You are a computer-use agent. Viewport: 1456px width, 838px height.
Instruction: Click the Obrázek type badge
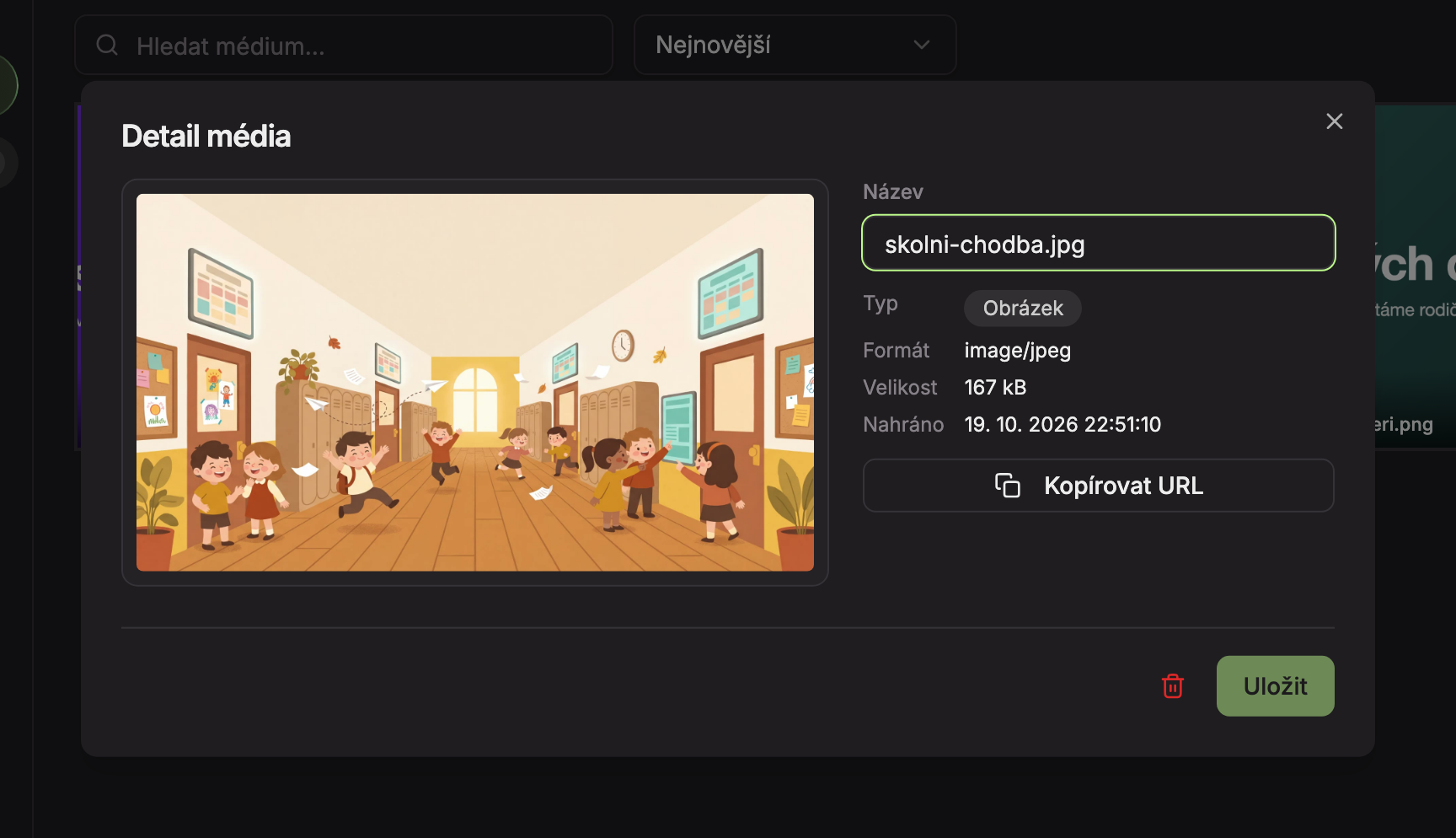point(1023,309)
